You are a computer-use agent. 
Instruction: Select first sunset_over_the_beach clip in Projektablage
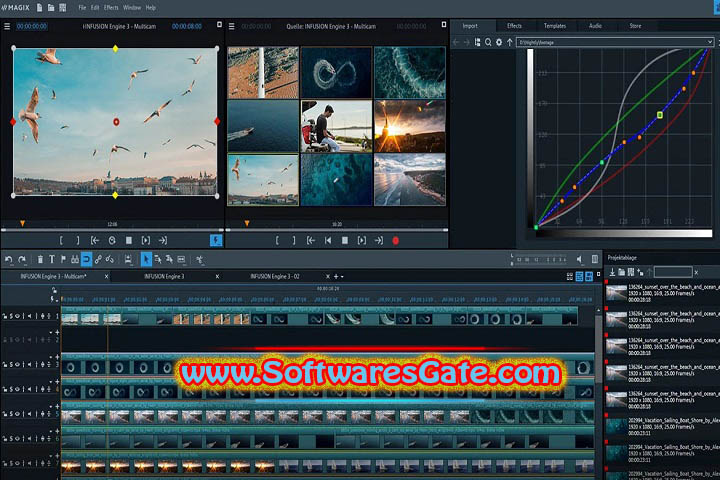tap(663, 293)
